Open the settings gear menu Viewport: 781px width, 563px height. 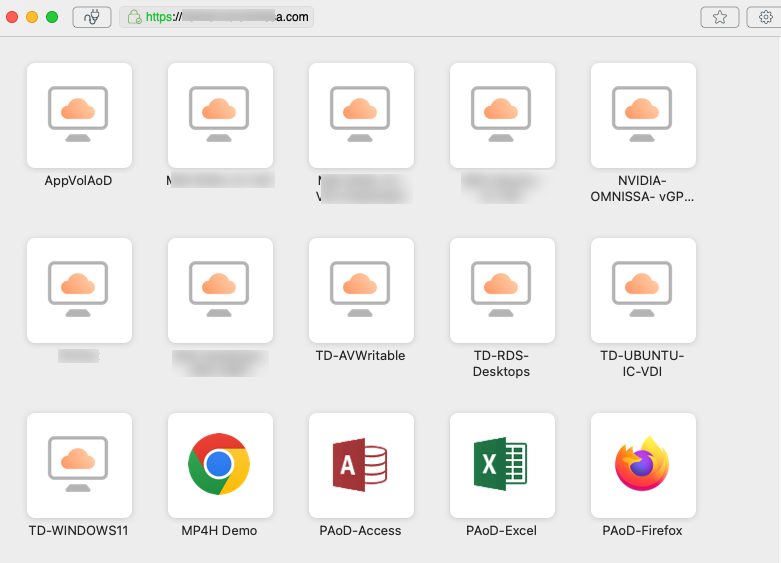pyautogui.click(x=765, y=17)
